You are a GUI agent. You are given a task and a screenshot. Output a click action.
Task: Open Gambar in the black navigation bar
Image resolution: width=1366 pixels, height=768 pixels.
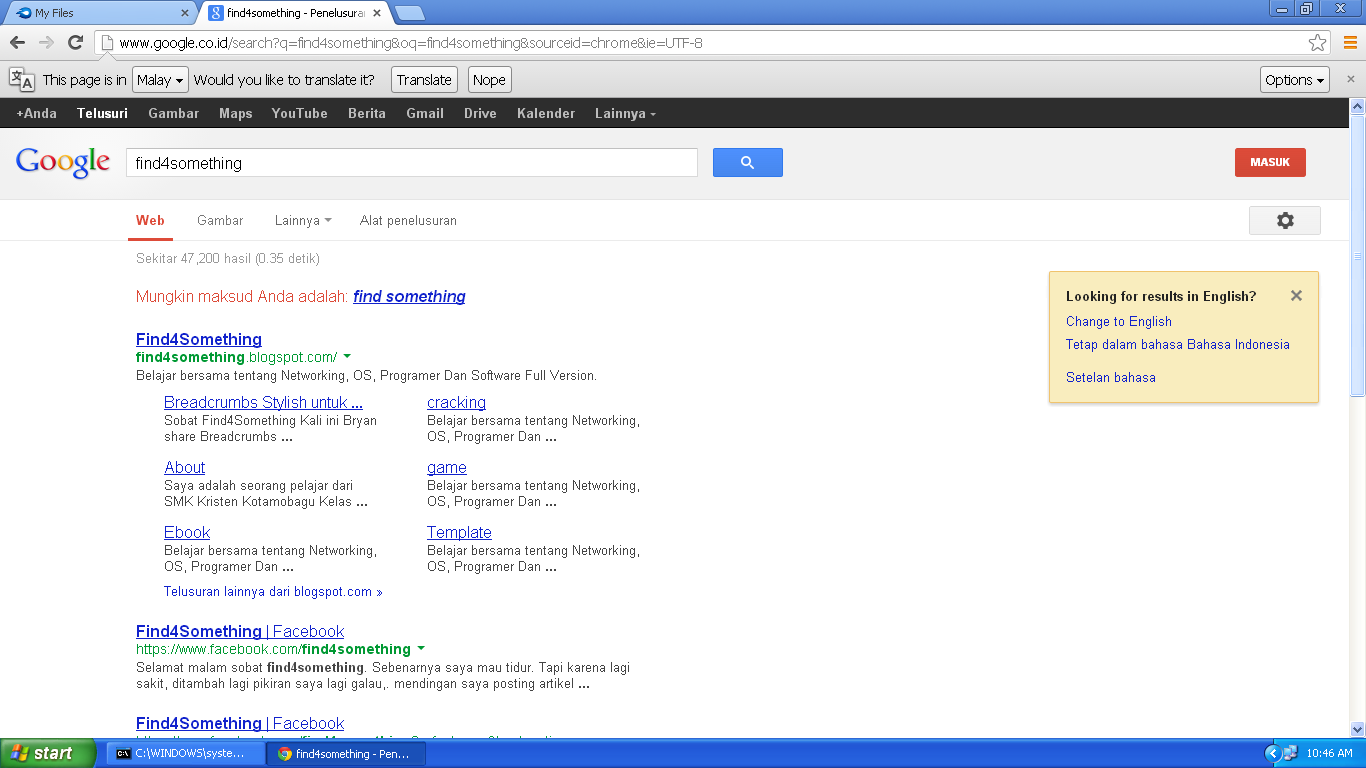(174, 113)
